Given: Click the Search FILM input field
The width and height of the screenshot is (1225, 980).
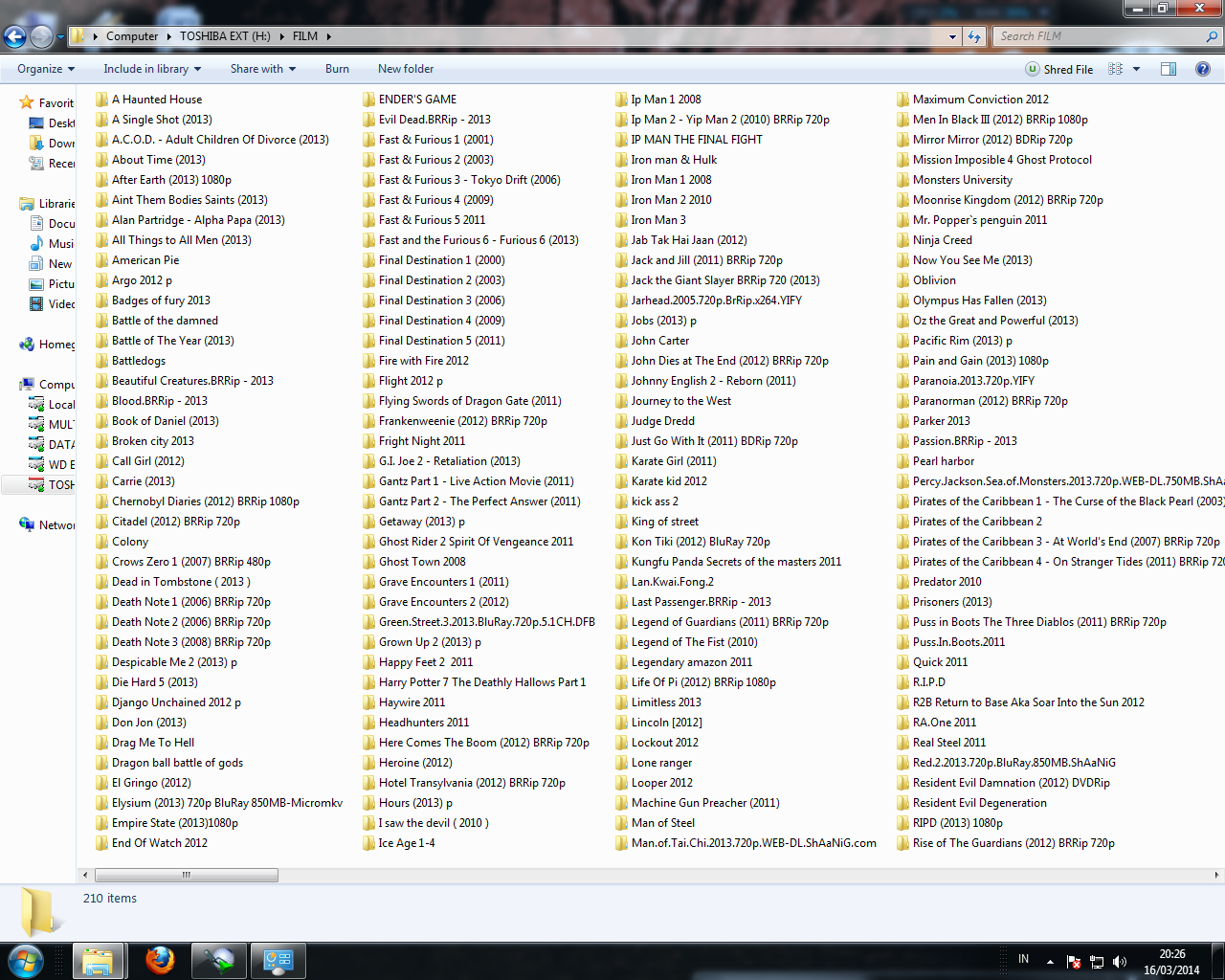Looking at the screenshot, I should pos(1097,36).
